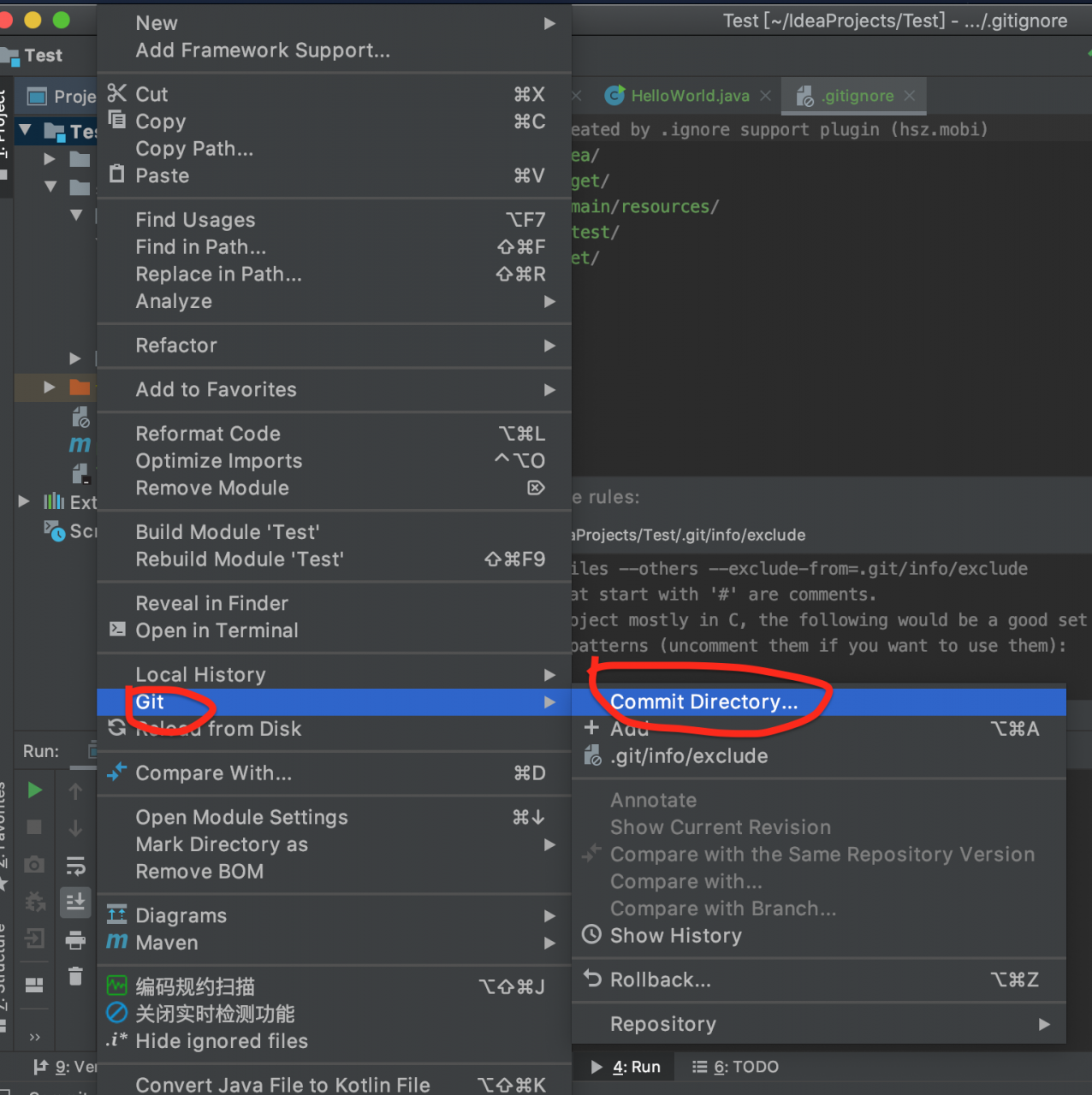The width and height of the screenshot is (1092, 1095).
Task: Click the Exit icon in Run toolbar
Action: tap(34, 938)
